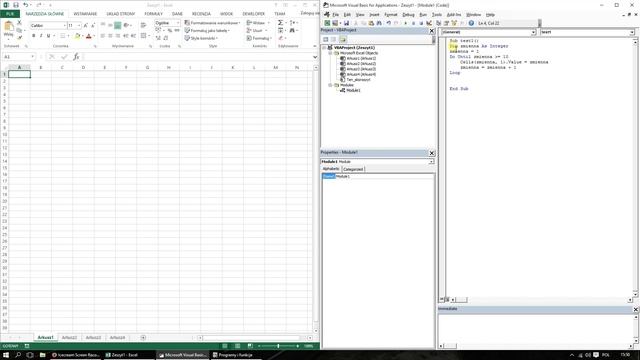The image size is (640, 360).
Task: Open the Module1 dropdown in Properties panel
Action: coord(431,162)
